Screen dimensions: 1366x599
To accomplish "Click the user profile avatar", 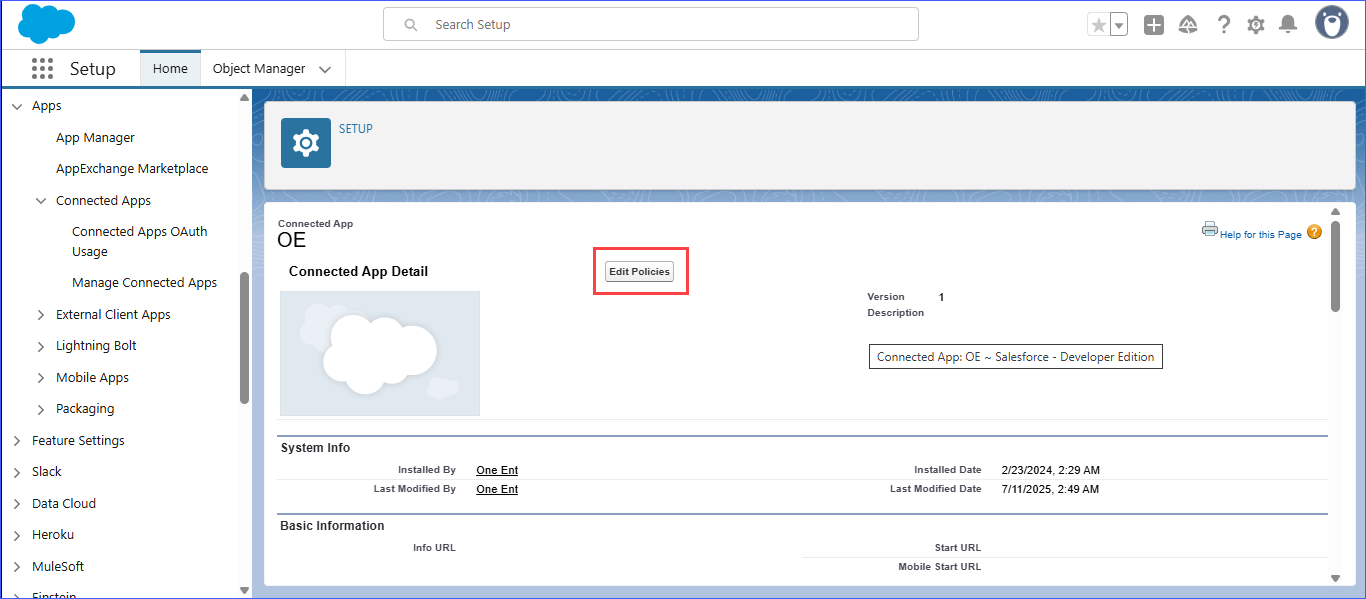I will (x=1331, y=24).
